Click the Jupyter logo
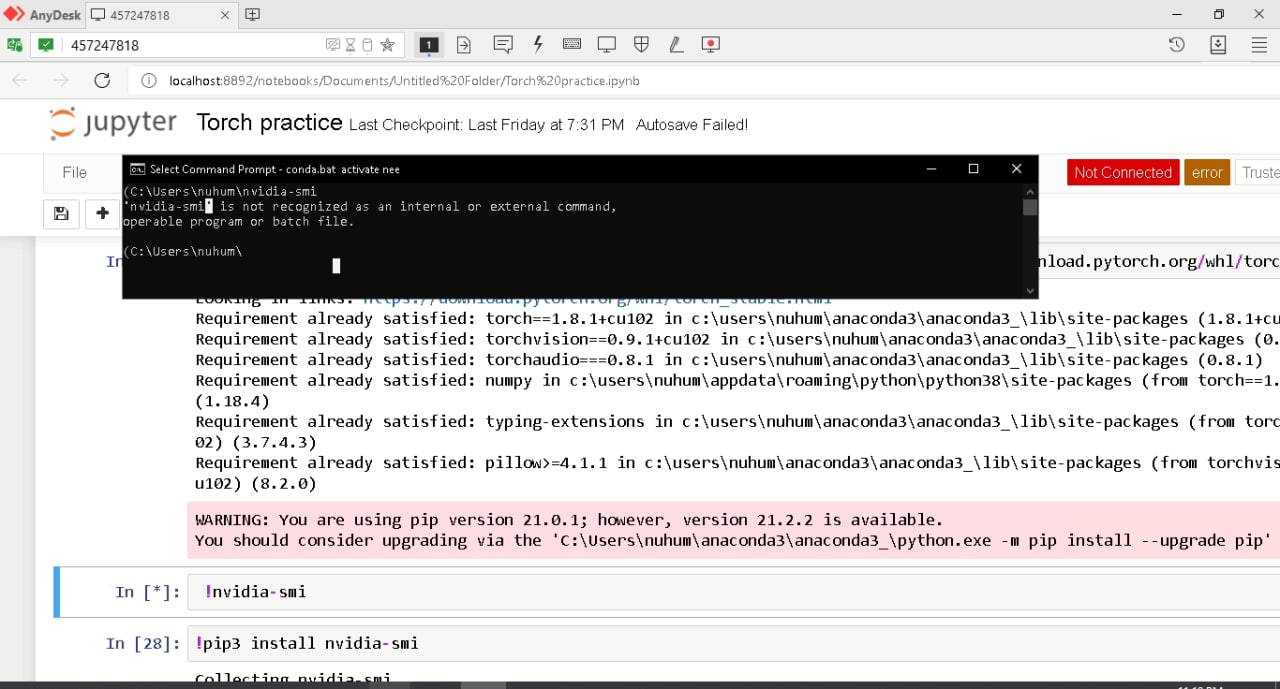Screen dimensions: 1280x689 tap(113, 123)
